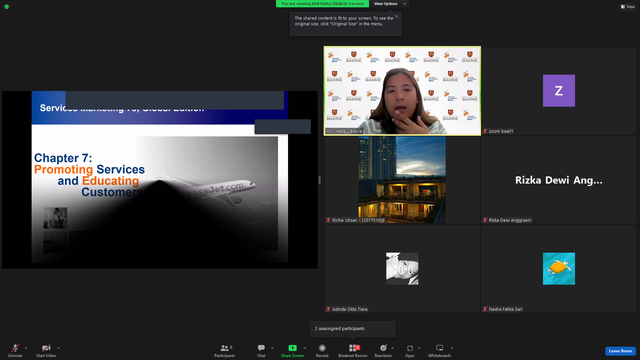The height and width of the screenshot is (360, 640).
Task: Open the Participants panel
Action: tap(224, 350)
